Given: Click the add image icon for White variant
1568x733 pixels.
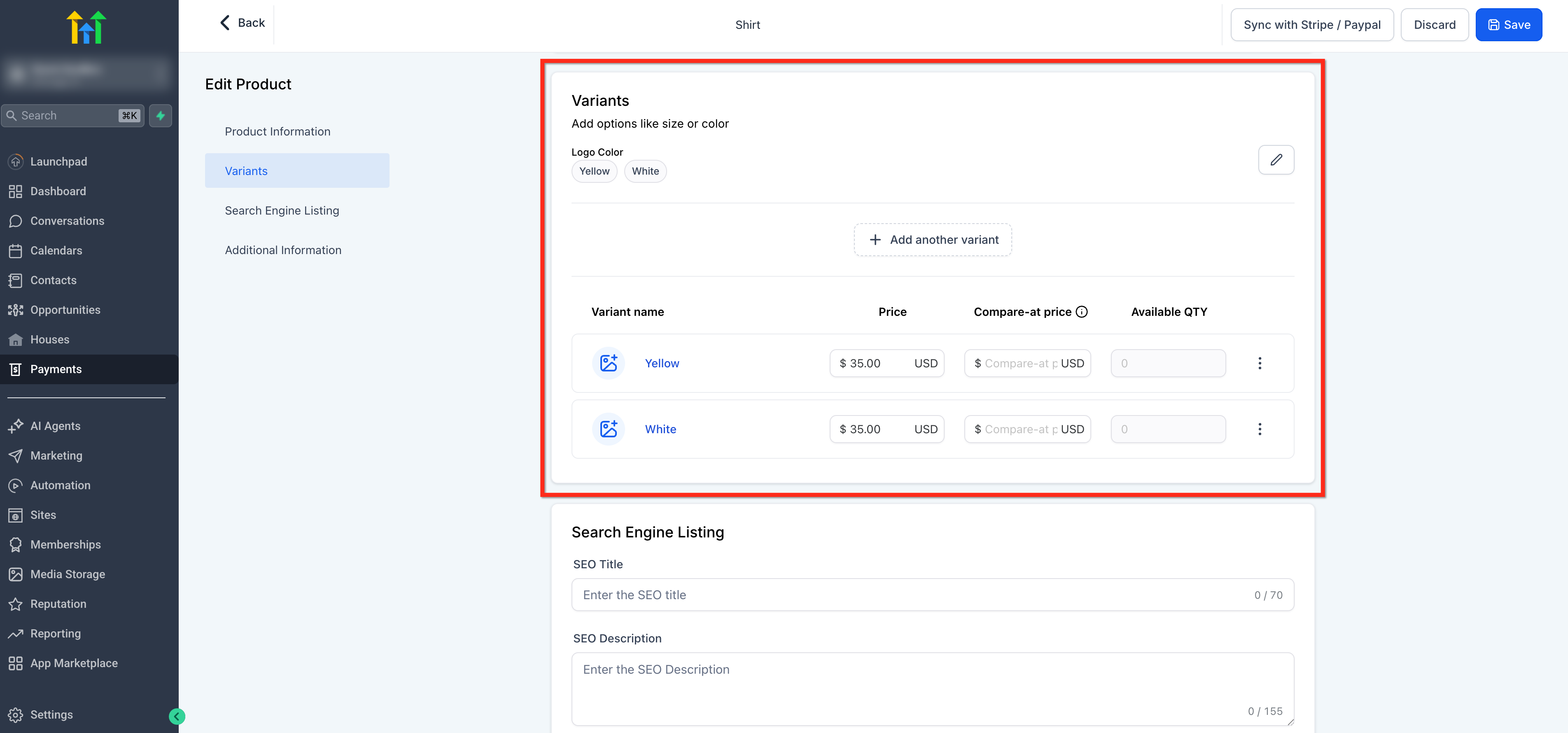Looking at the screenshot, I should pyautogui.click(x=608, y=429).
